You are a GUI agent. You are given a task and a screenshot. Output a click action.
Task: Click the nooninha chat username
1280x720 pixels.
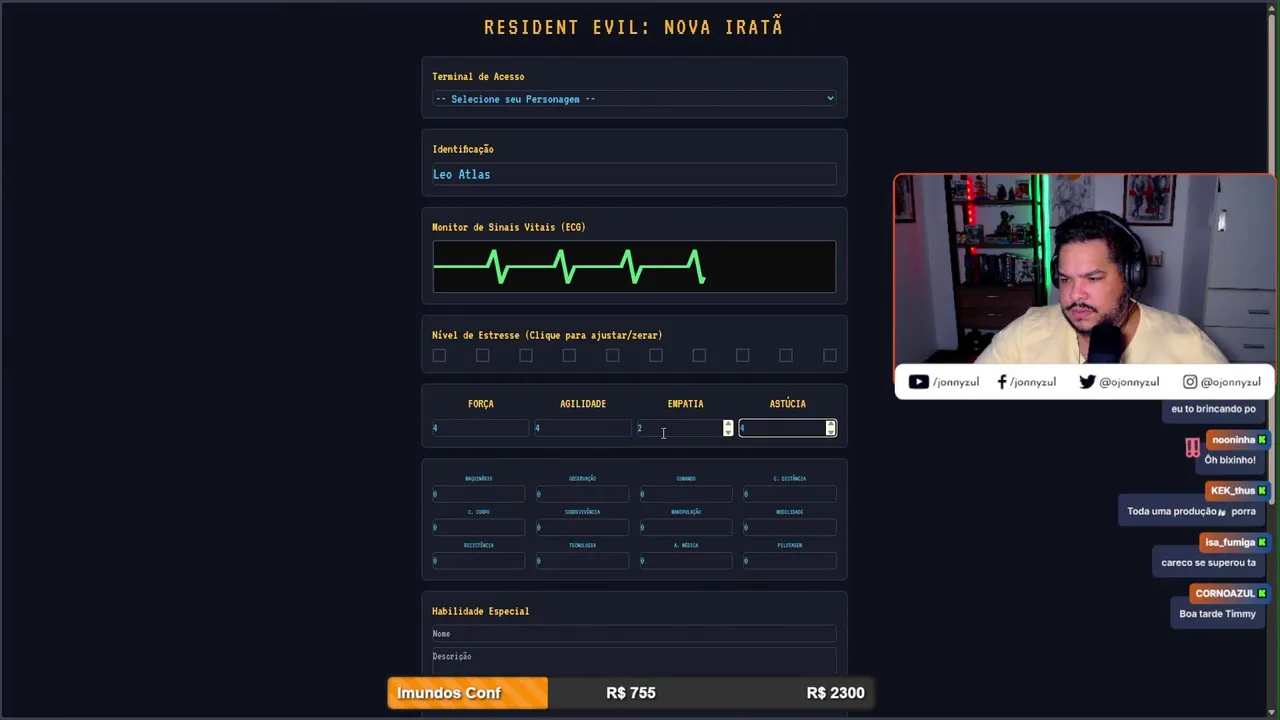coord(1233,440)
